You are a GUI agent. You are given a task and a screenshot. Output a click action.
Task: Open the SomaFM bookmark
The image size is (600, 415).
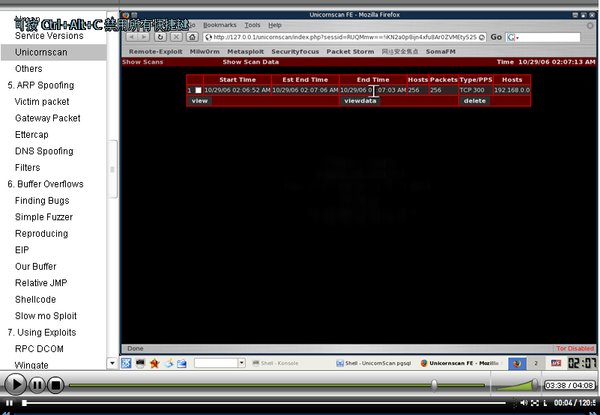coord(440,52)
